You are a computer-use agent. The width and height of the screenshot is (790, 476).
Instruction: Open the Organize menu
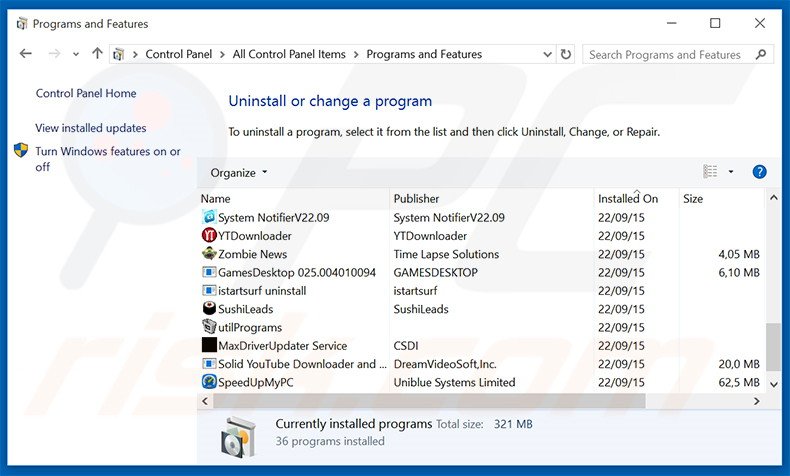(x=238, y=173)
